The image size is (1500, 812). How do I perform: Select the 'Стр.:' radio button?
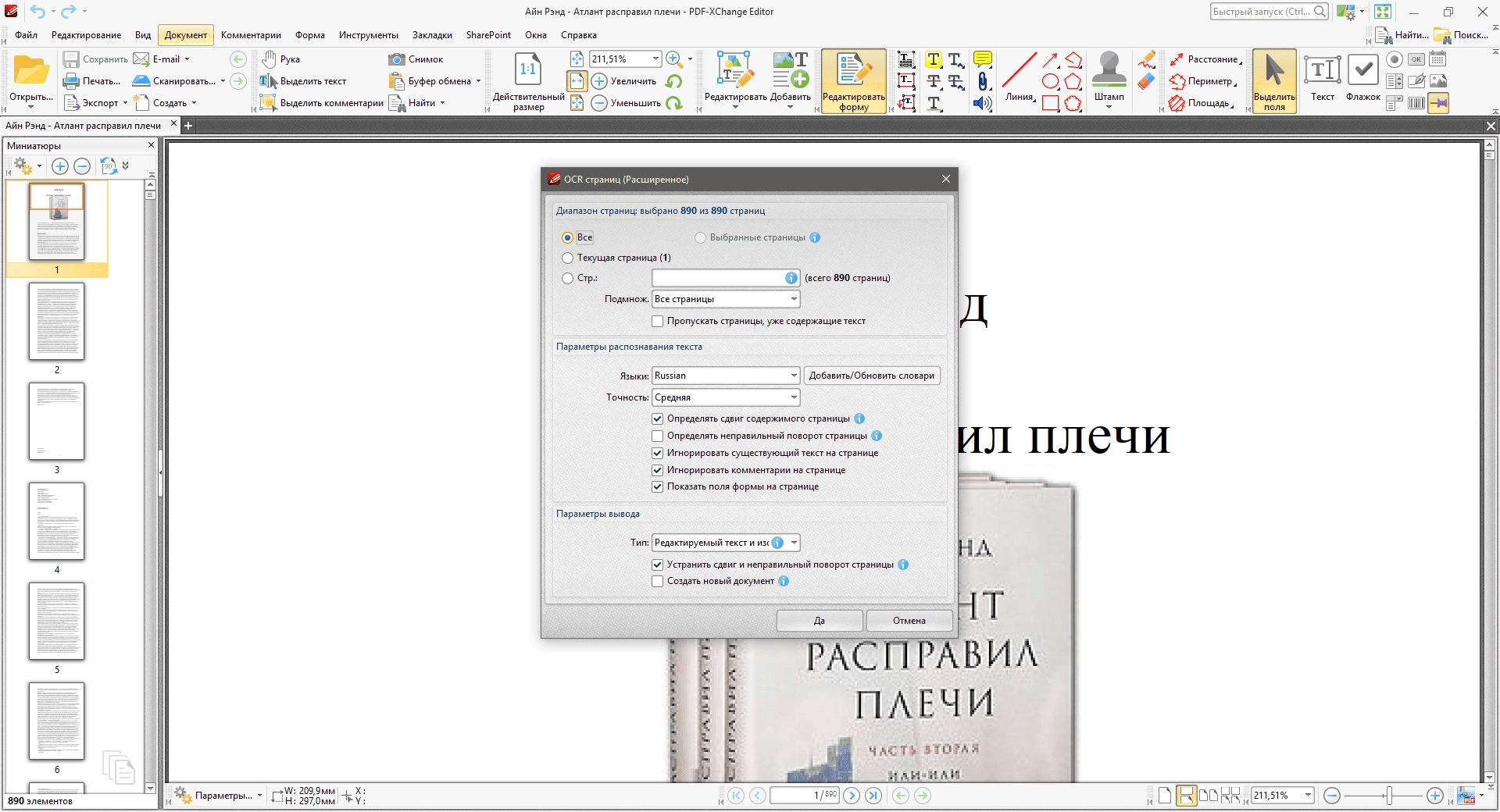(x=567, y=278)
